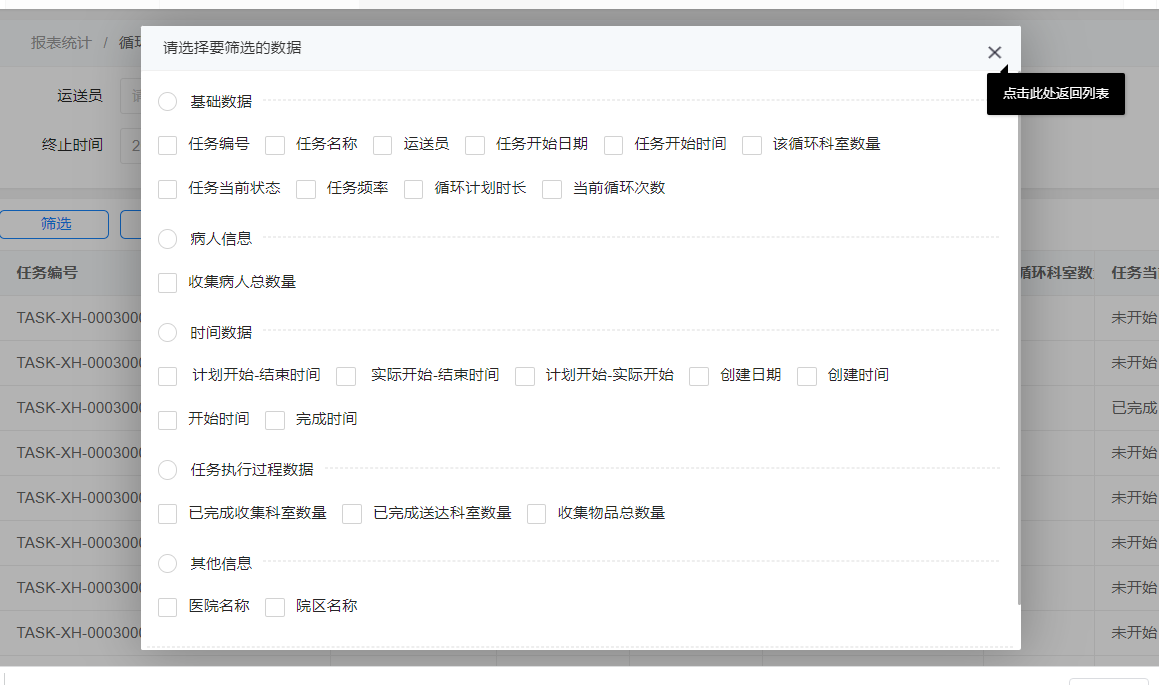Close the filter selection dialog

pos(995,52)
